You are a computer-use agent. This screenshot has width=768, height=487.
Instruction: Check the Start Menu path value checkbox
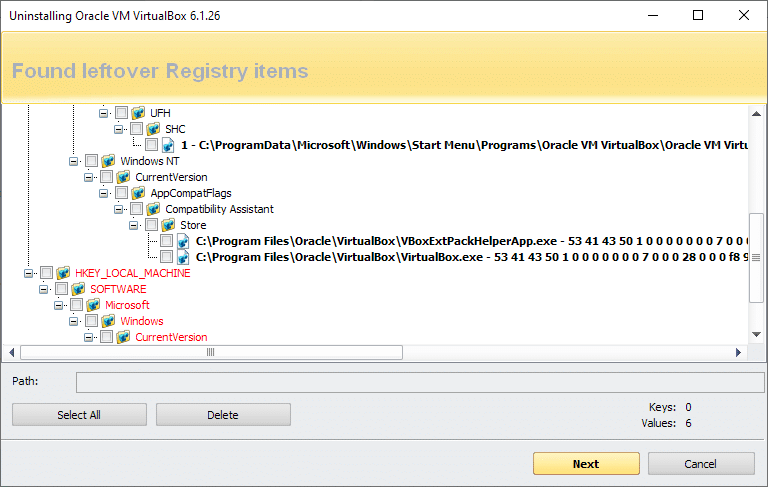[x=151, y=145]
